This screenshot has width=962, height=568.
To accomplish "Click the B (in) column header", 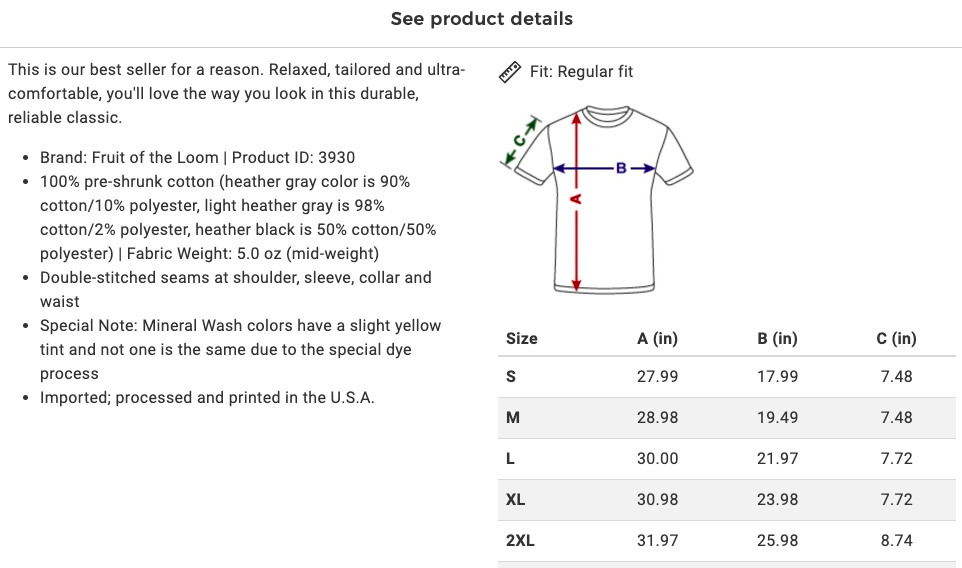I will click(x=777, y=338).
